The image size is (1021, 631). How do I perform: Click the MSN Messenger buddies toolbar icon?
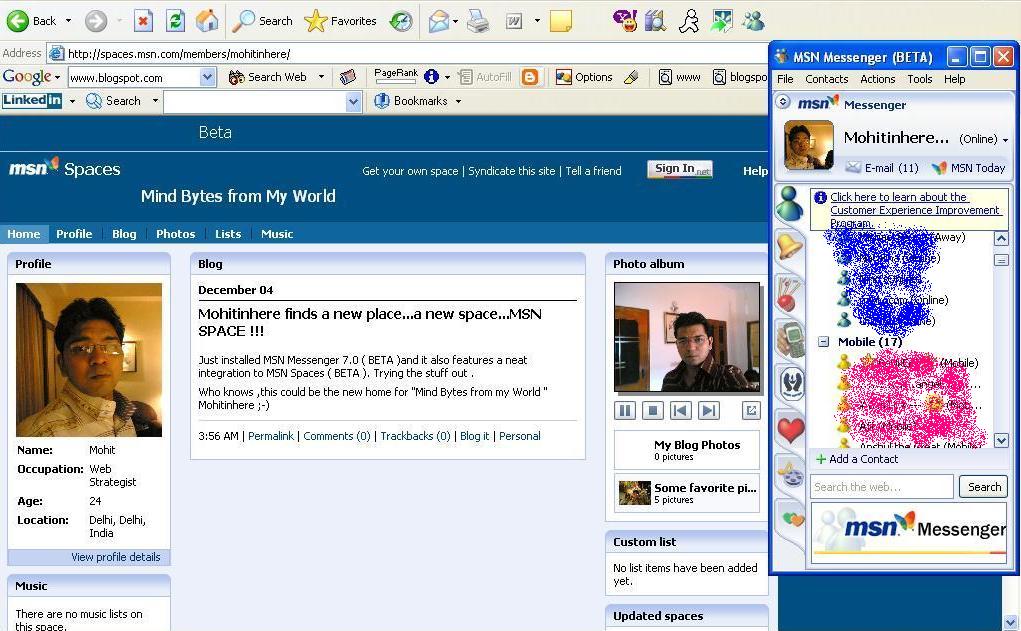[753, 21]
